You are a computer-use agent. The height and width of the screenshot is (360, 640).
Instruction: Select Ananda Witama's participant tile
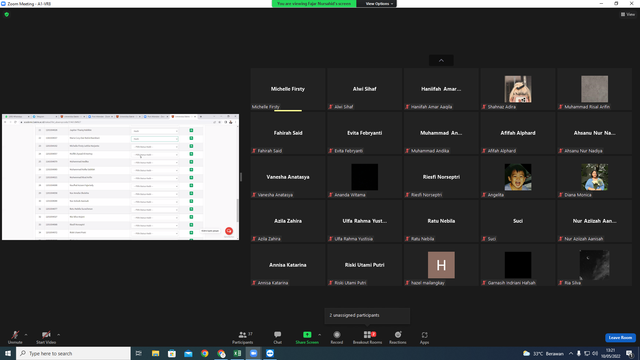[364, 177]
